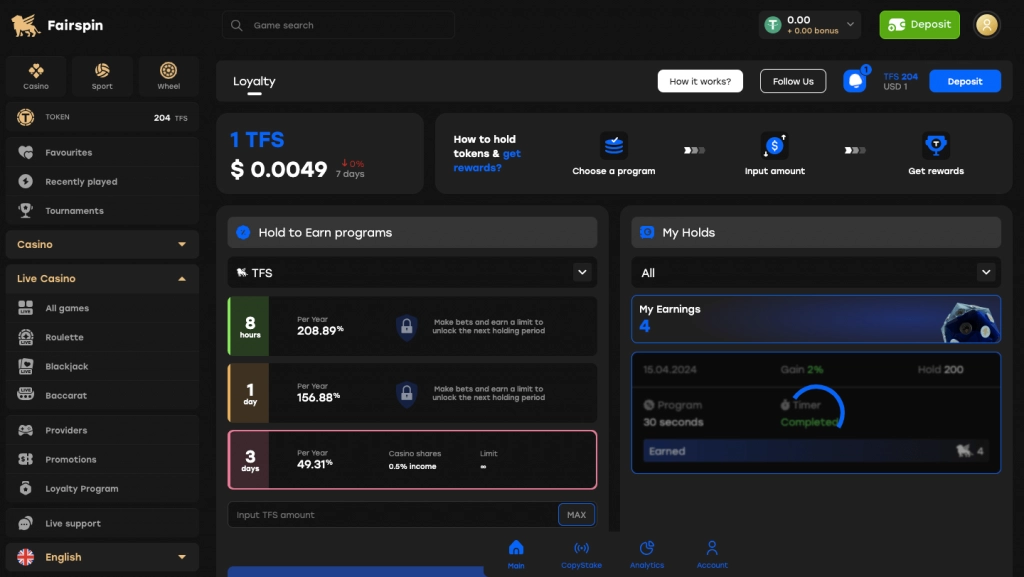Select the Loyalty tab
1024x577 pixels.
[x=254, y=82]
